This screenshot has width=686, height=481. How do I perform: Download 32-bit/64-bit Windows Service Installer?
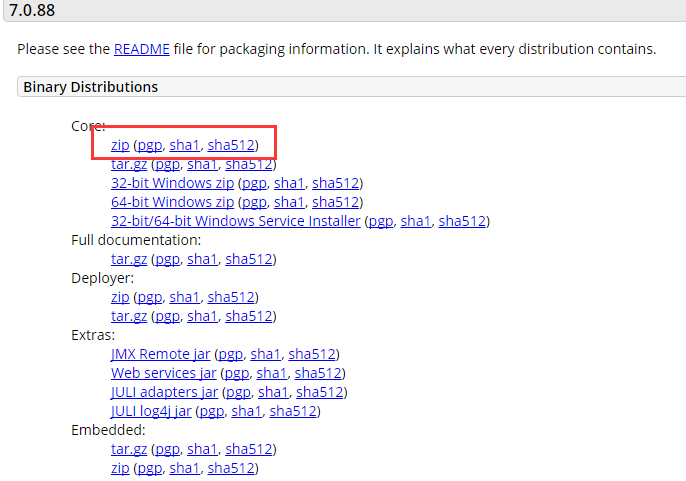[236, 221]
